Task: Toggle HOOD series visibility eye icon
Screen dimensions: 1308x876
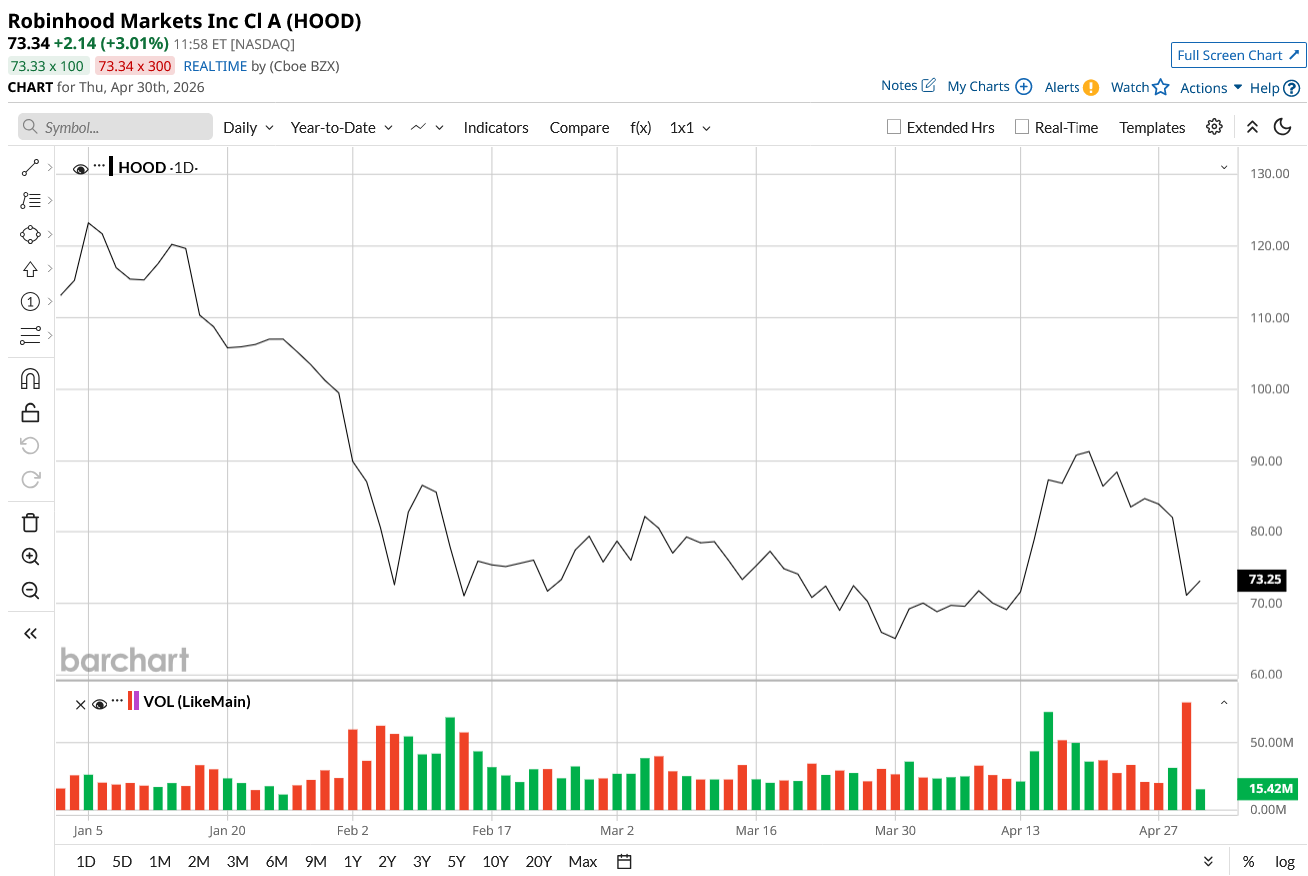Action: point(81,169)
